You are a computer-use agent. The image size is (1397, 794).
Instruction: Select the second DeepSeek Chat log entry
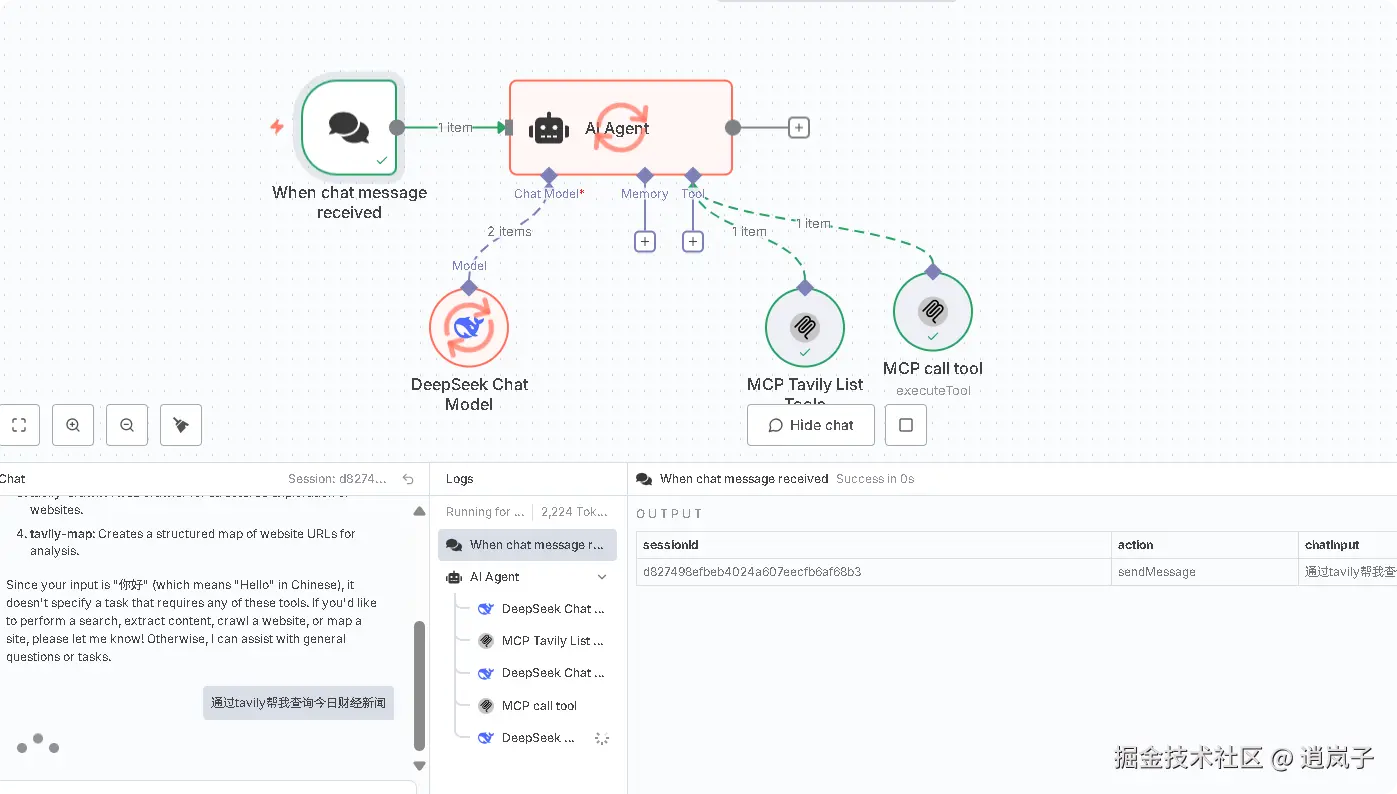point(541,673)
